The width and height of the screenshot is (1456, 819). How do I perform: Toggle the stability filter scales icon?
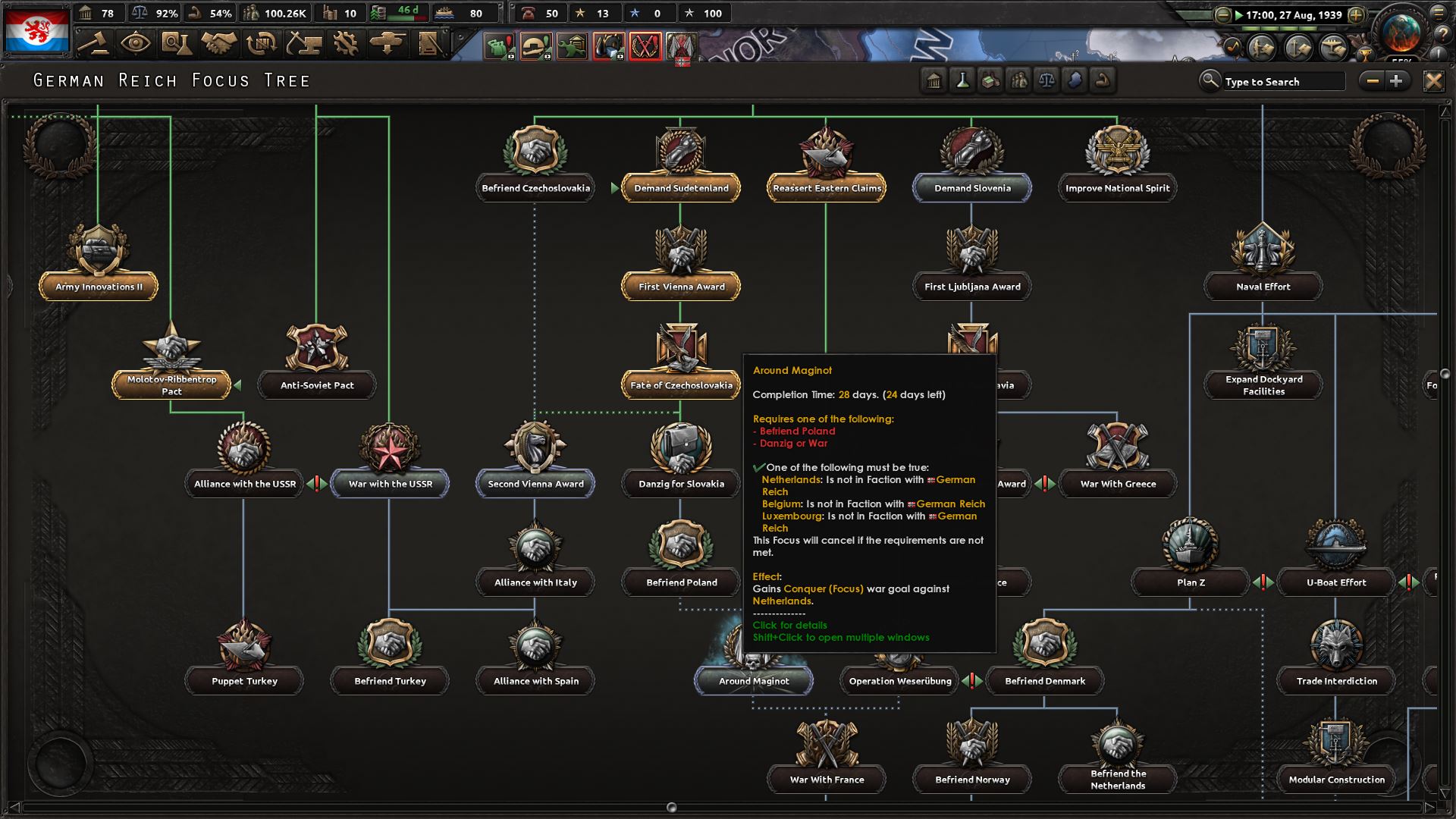(1046, 80)
